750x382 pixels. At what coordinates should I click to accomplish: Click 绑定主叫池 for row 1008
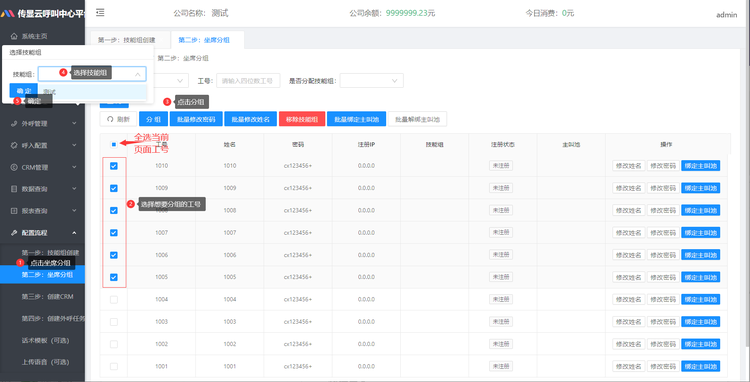(x=701, y=210)
